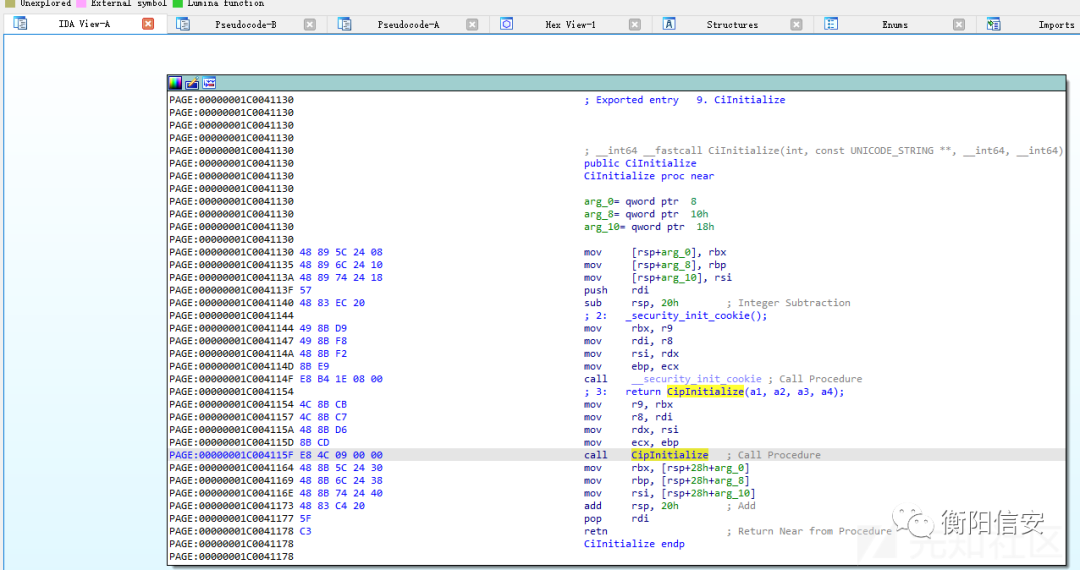Click the IDA View-A tab icon

[20, 23]
